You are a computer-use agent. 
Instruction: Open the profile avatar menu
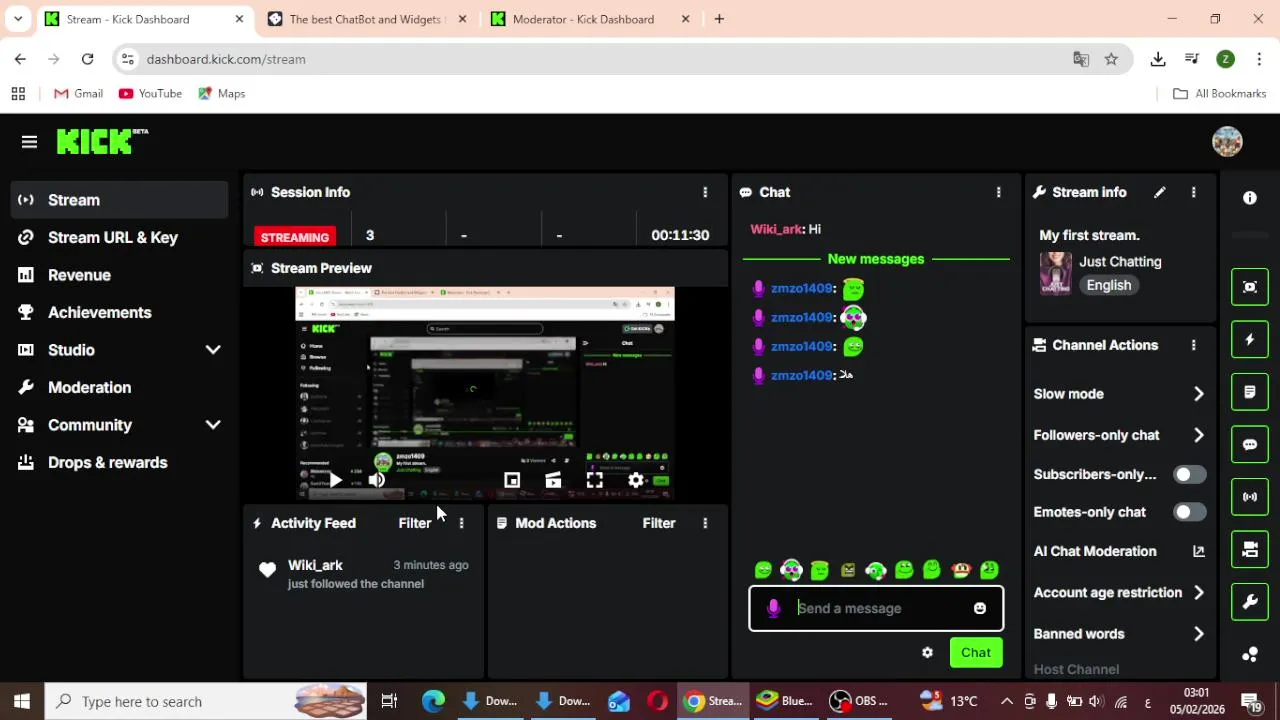point(1227,142)
